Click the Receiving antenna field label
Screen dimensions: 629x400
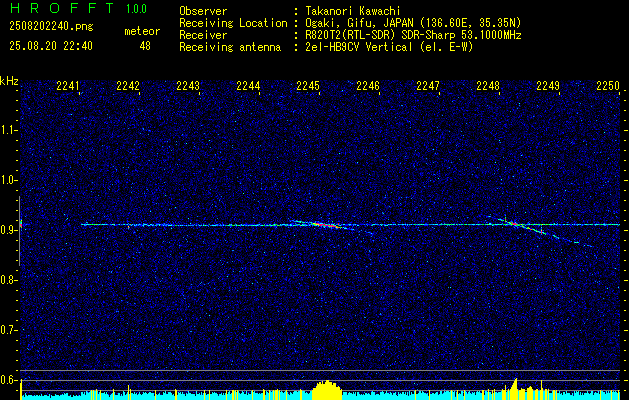pyautogui.click(x=230, y=47)
